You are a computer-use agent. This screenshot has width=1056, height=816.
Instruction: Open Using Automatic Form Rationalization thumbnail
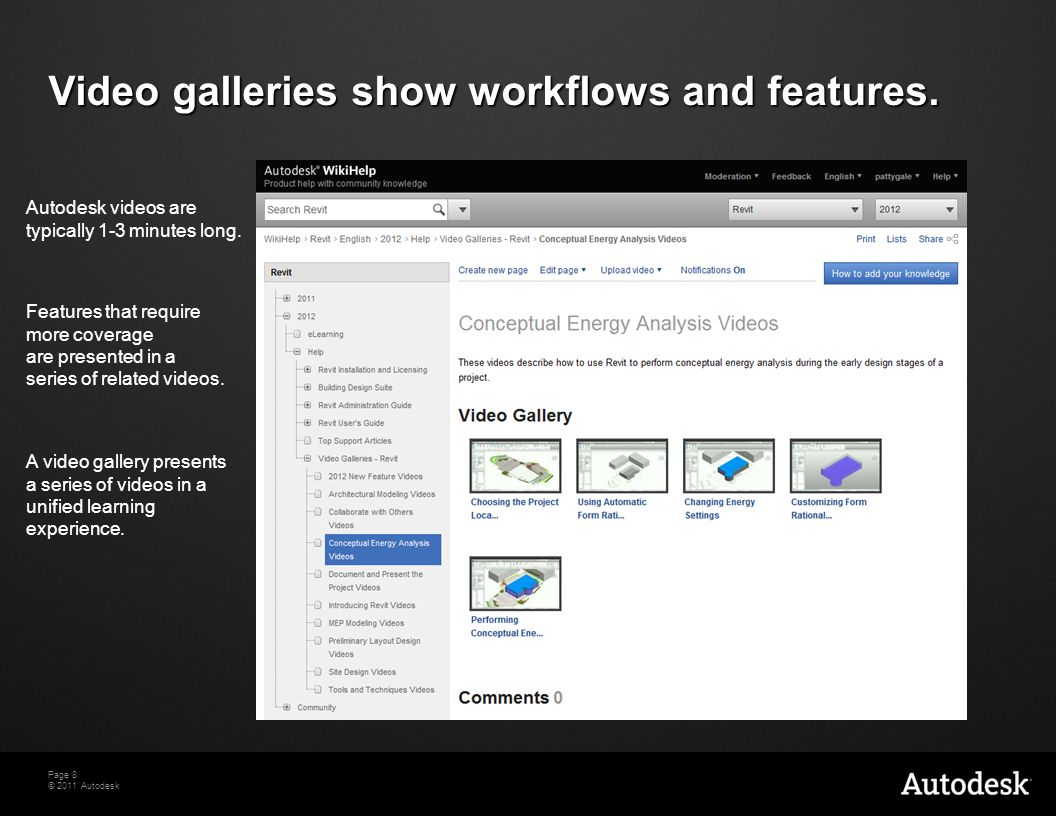tap(622, 465)
